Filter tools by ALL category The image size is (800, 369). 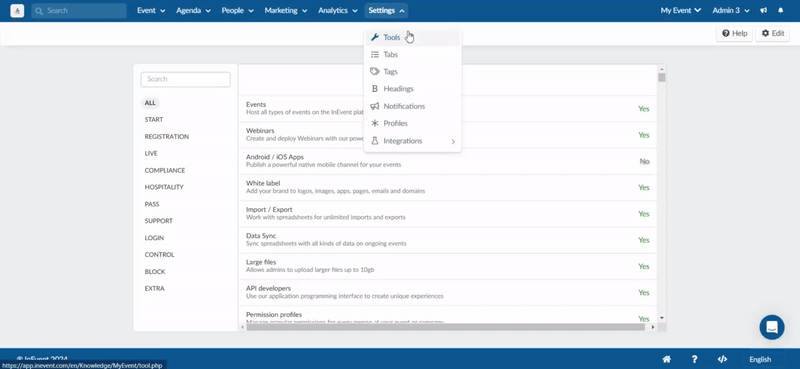click(x=150, y=103)
